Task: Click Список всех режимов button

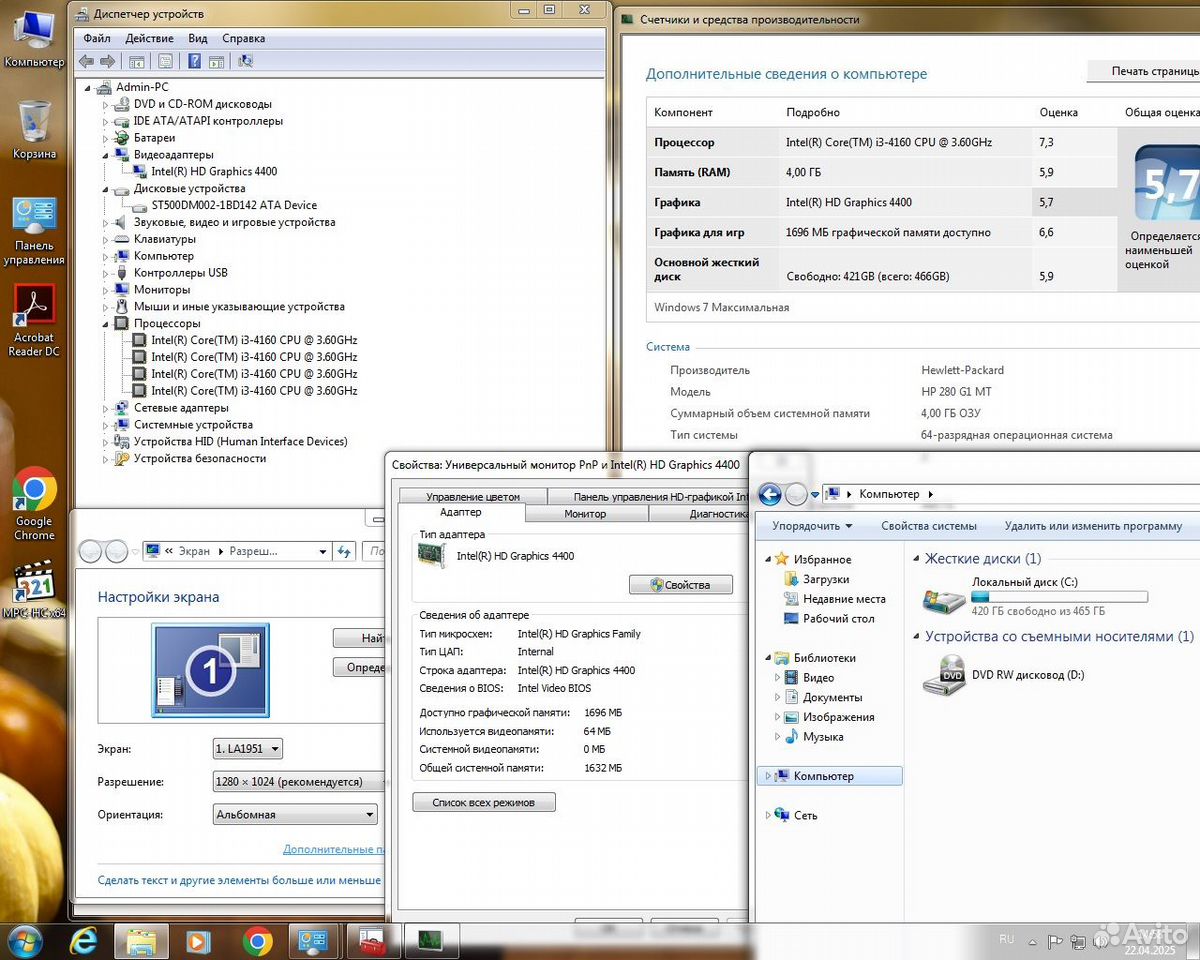Action: coord(484,802)
